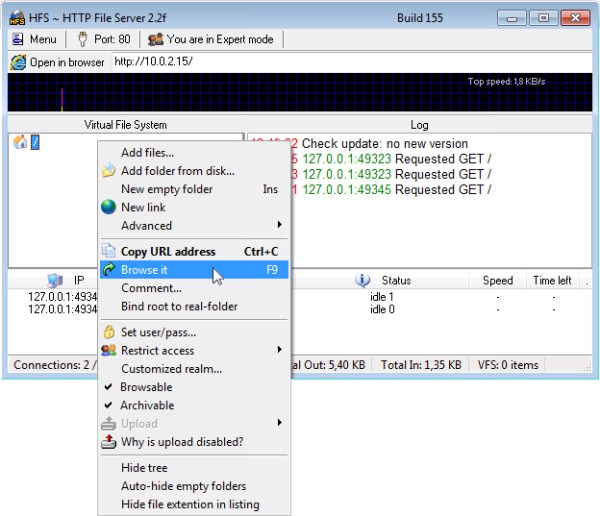Open the Menu dropdown in toolbar
Screen dimensions: 600x516
(34, 39)
